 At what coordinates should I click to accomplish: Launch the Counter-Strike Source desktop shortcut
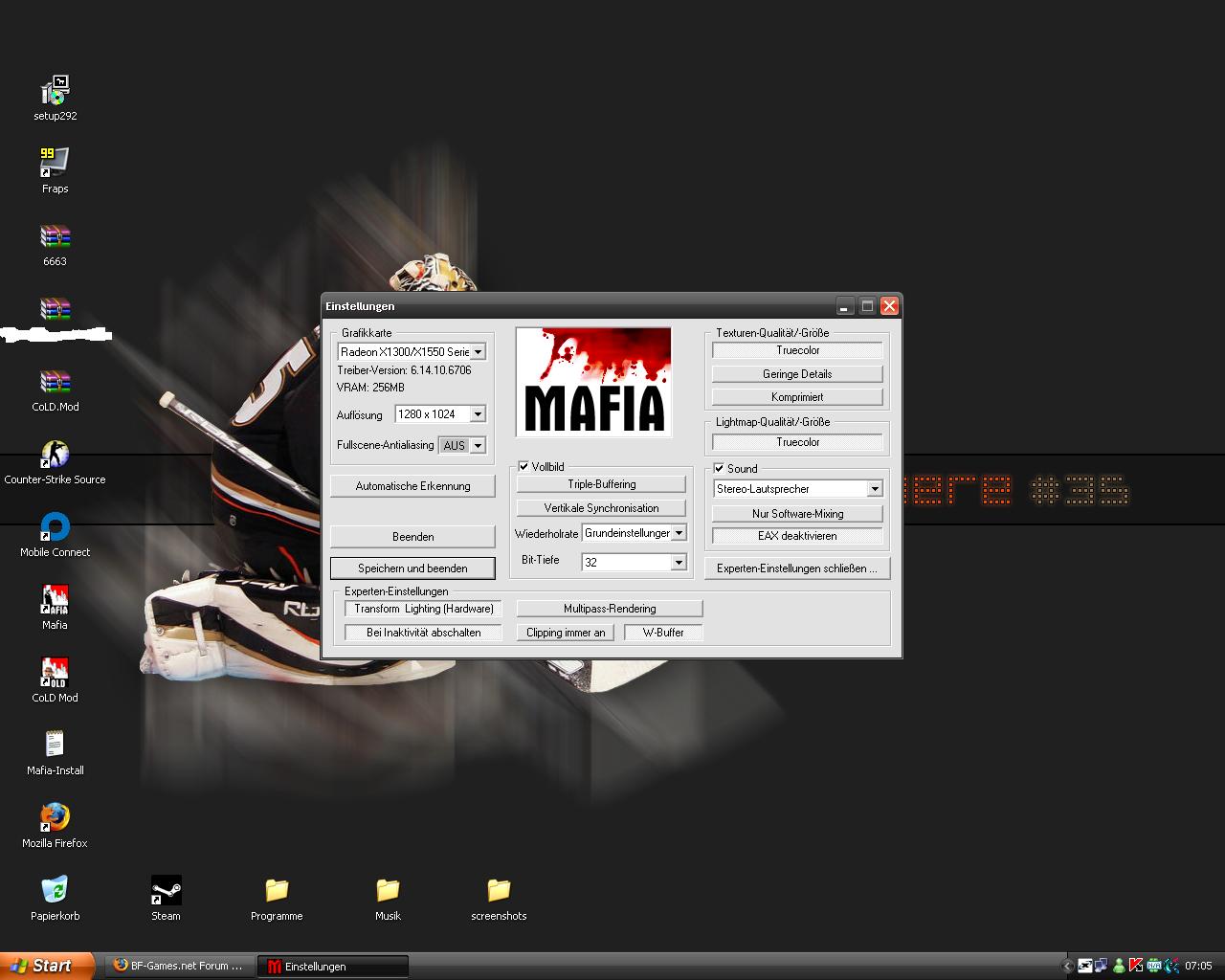coord(55,462)
